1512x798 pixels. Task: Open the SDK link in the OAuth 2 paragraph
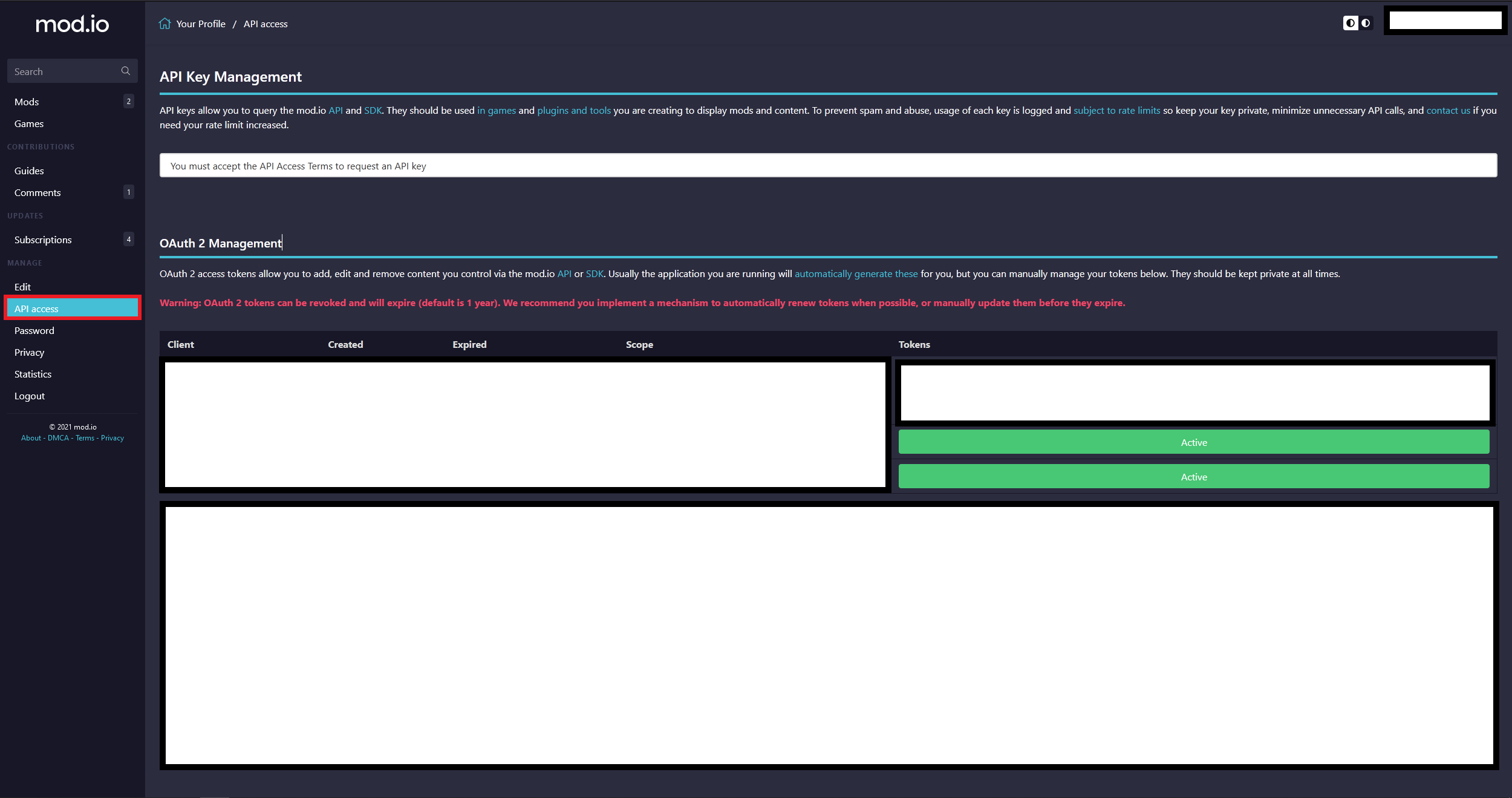point(595,273)
